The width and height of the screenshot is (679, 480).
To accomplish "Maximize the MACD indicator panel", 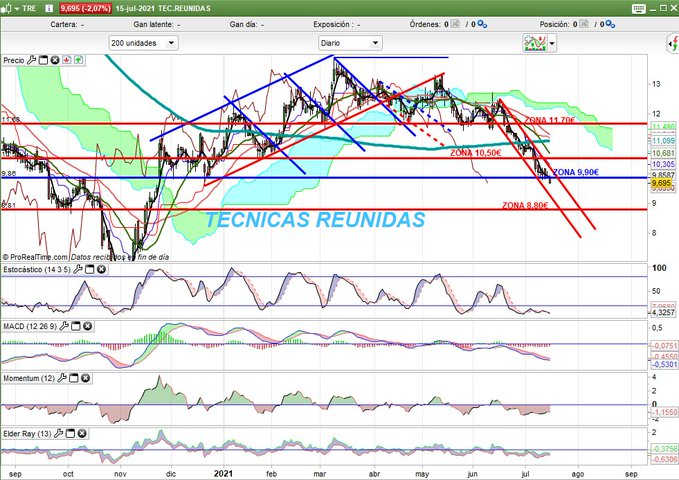I will click(76, 326).
